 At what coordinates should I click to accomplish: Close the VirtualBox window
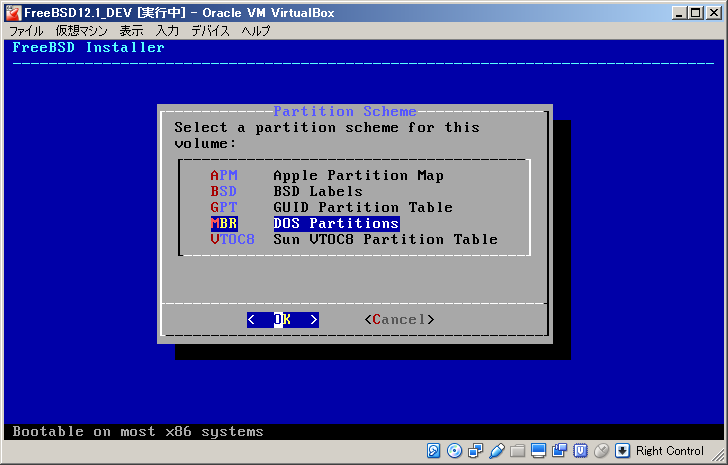click(x=714, y=13)
